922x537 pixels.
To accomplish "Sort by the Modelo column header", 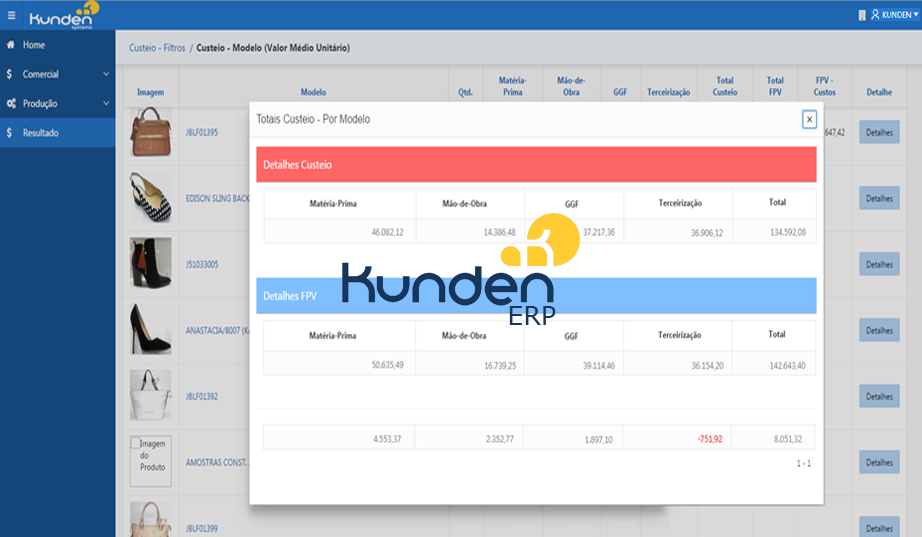I will (313, 92).
